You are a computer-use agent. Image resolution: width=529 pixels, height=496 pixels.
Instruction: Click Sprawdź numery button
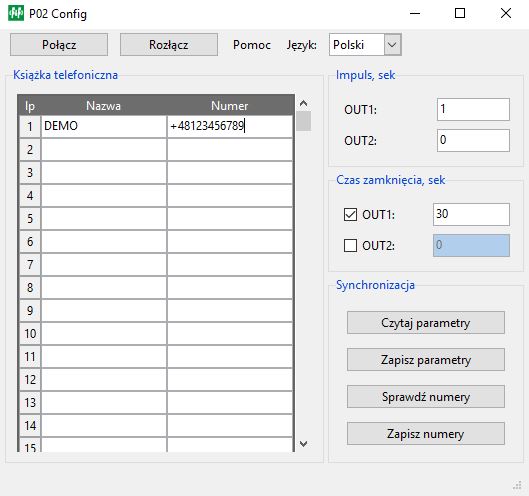tap(426, 397)
